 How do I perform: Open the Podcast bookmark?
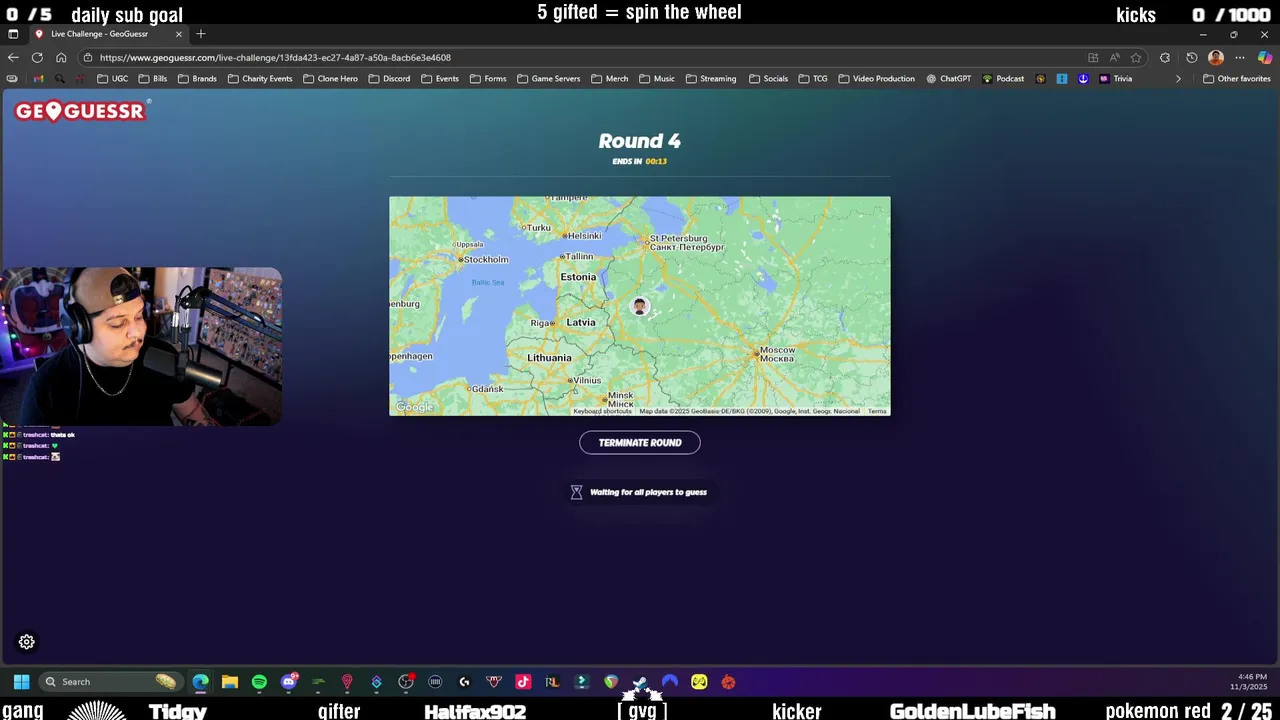(1003, 79)
